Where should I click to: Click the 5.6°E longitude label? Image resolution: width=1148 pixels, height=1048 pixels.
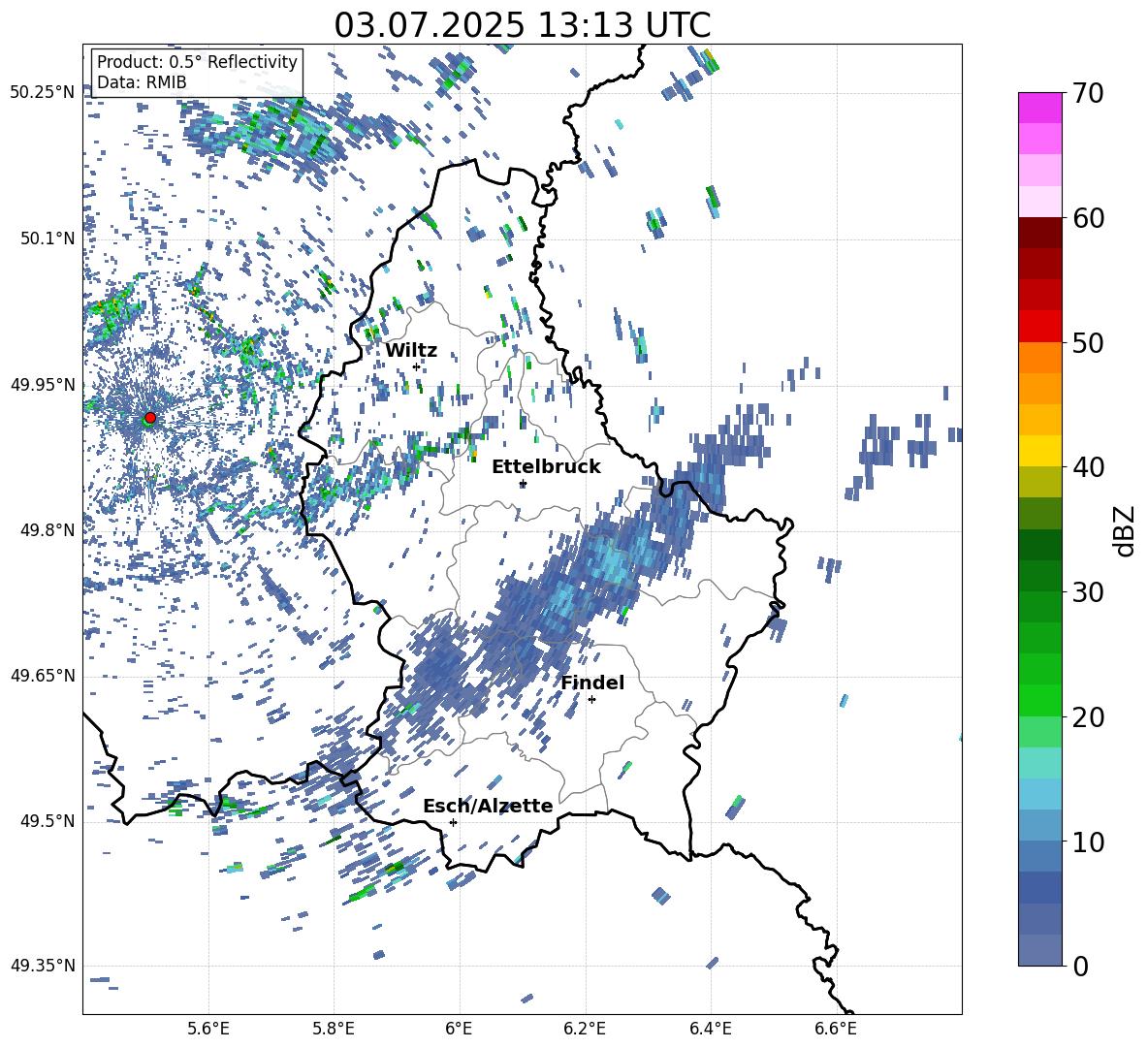(x=208, y=1029)
